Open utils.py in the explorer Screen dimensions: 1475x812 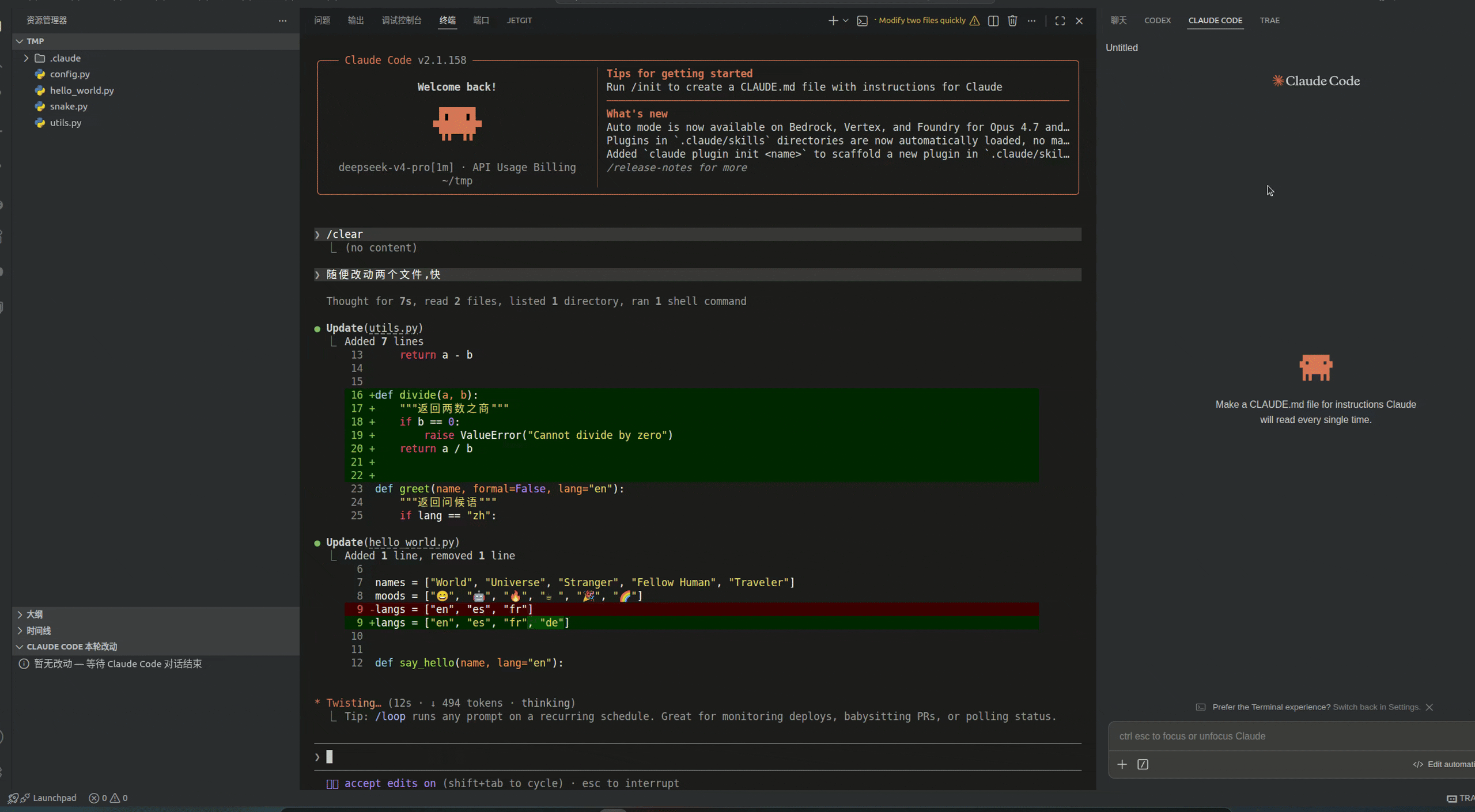(x=66, y=123)
